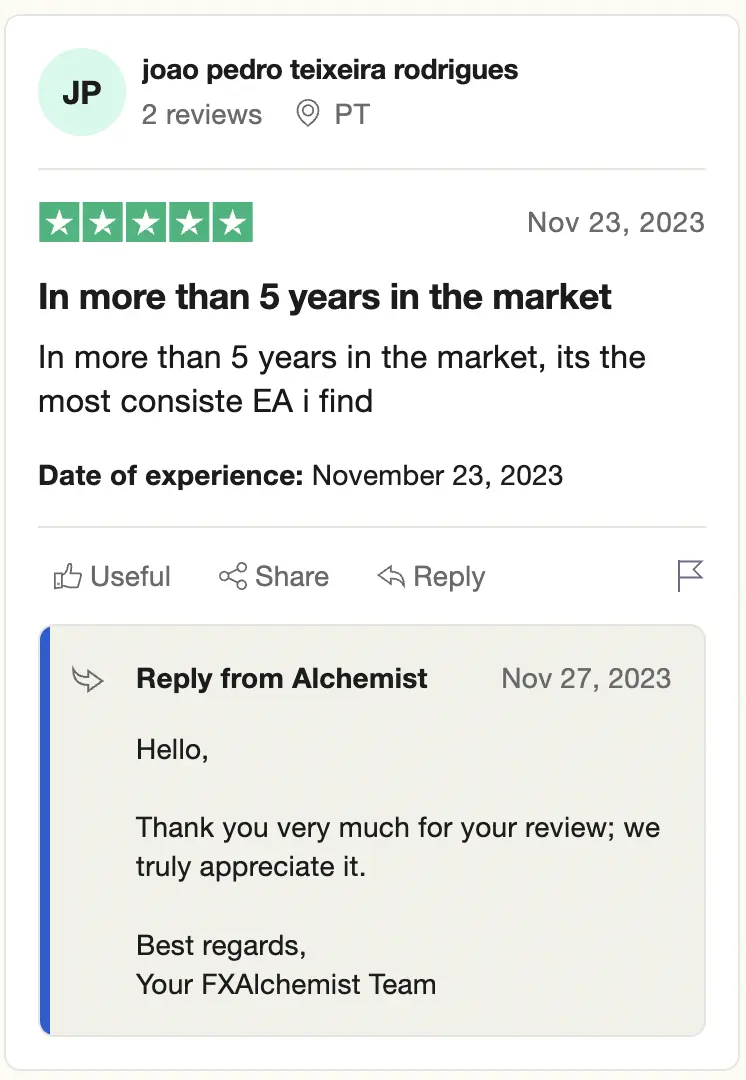Image resolution: width=746 pixels, height=1080 pixels.
Task: Click the review date Nov 23, 2023
Action: click(616, 222)
